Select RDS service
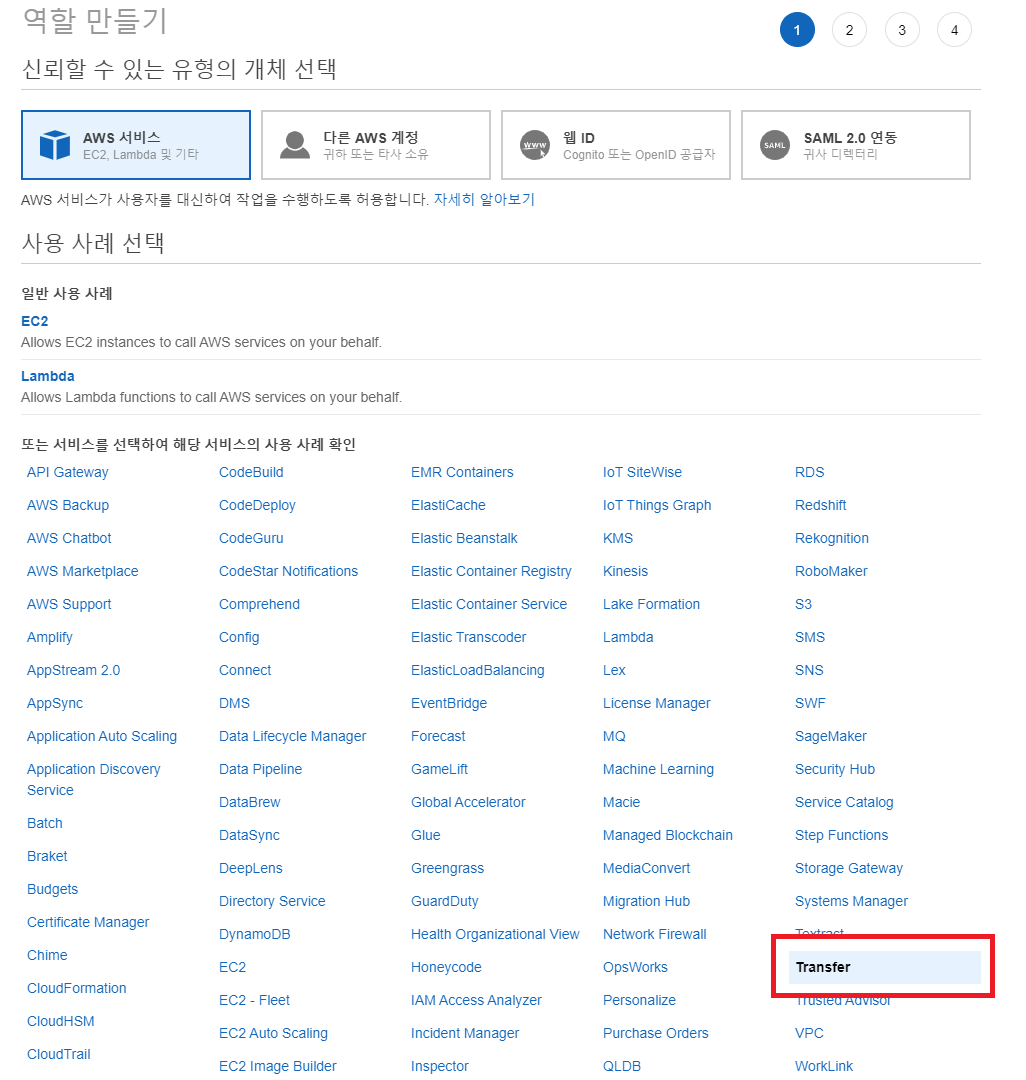1026x1080 pixels. [x=810, y=472]
